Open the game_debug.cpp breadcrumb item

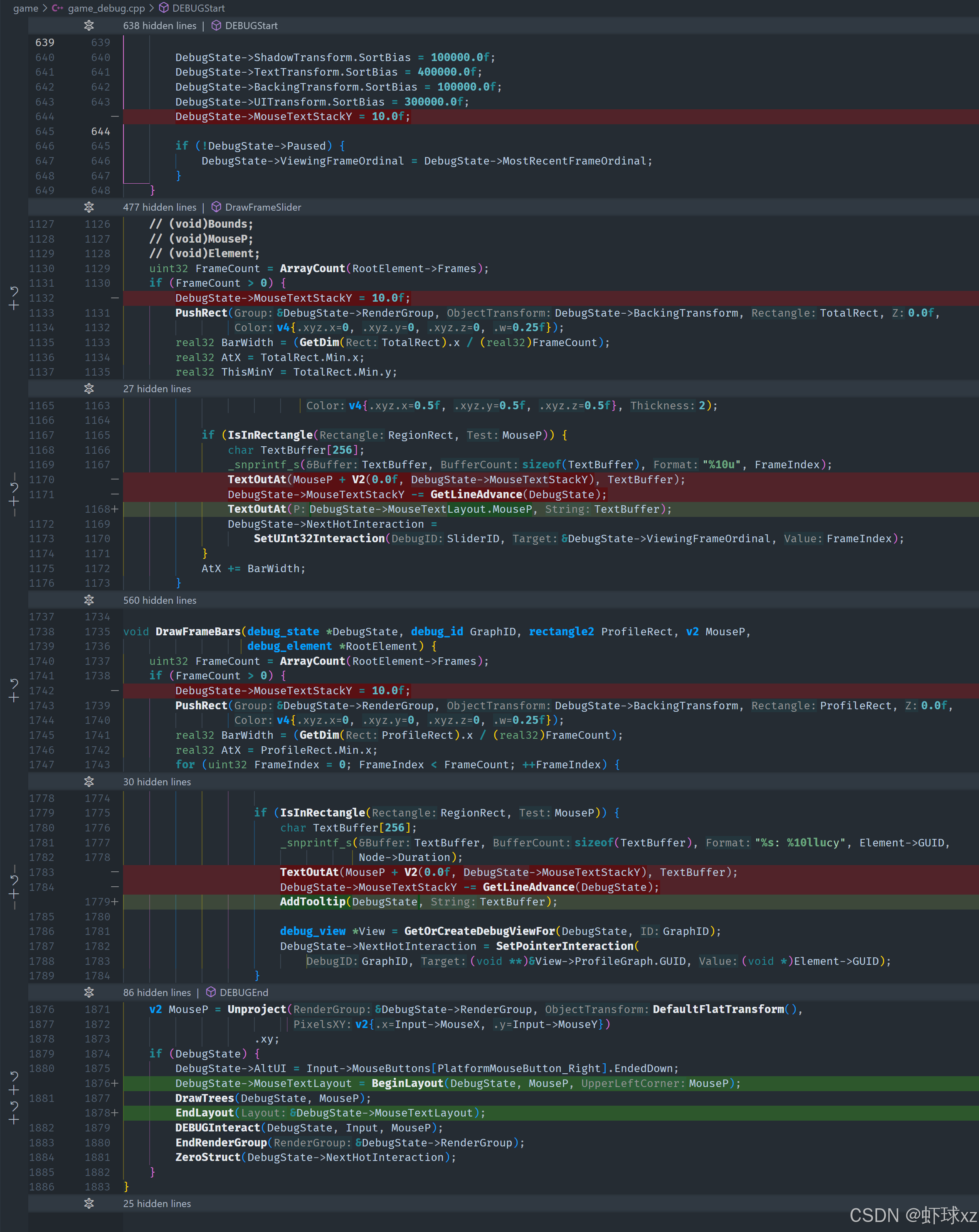coord(106,8)
